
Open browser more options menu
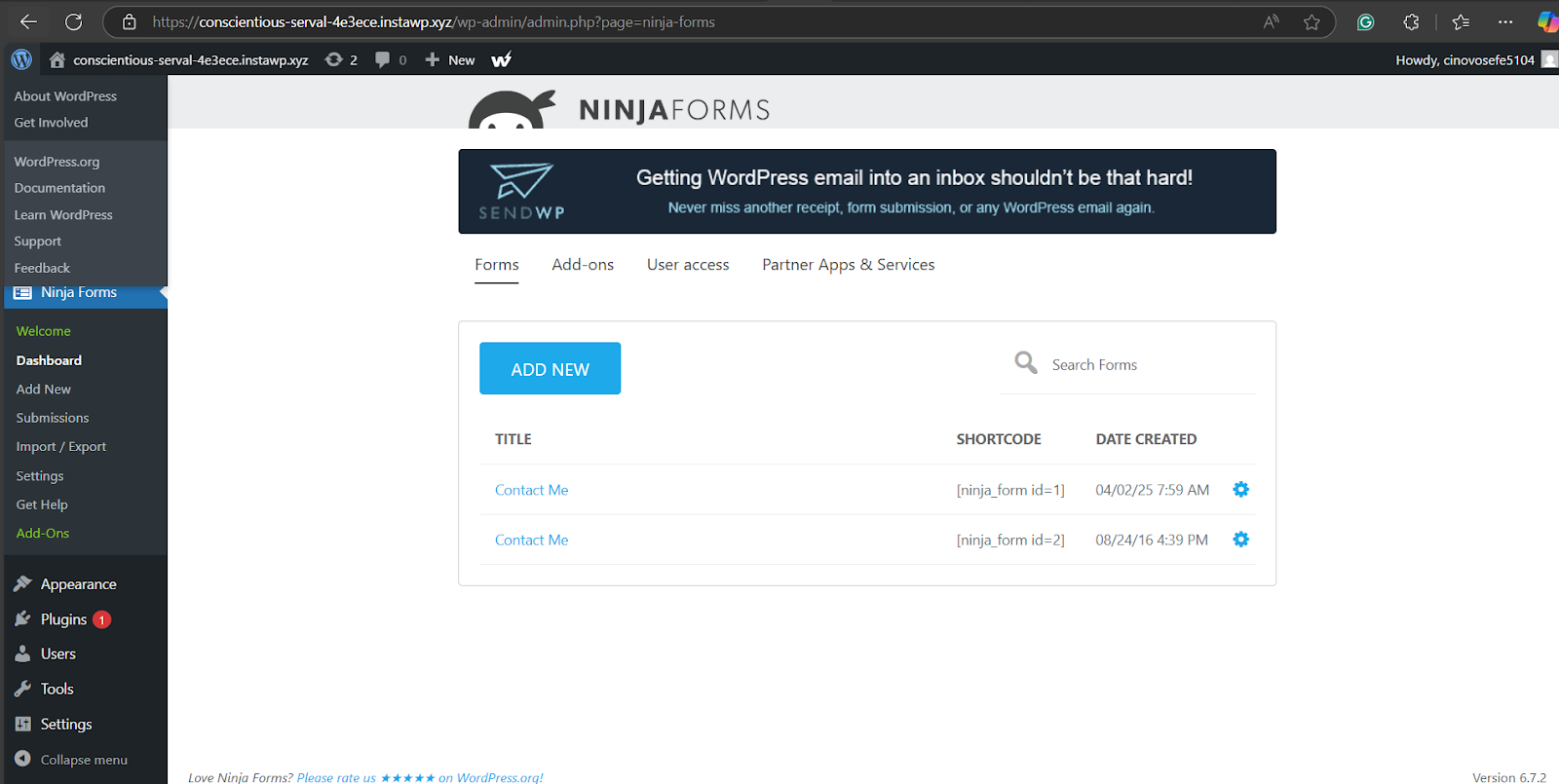[1505, 21]
